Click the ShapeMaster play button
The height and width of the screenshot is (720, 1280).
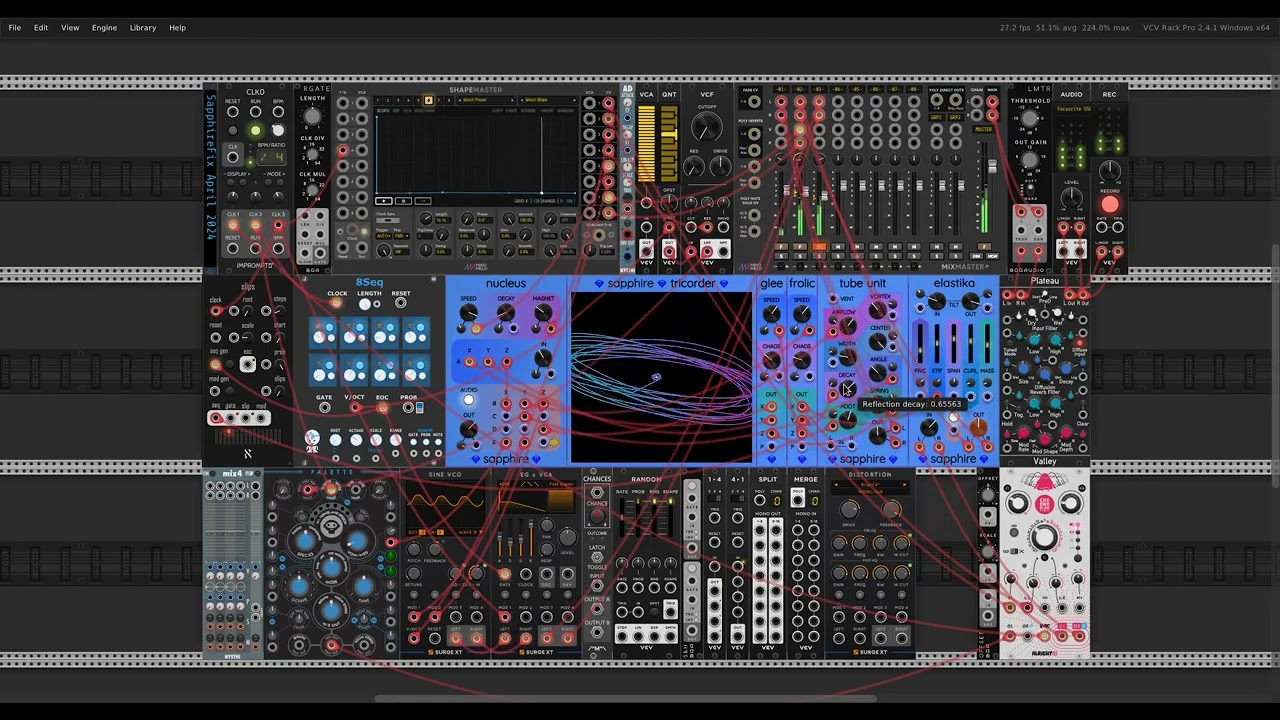point(384,201)
